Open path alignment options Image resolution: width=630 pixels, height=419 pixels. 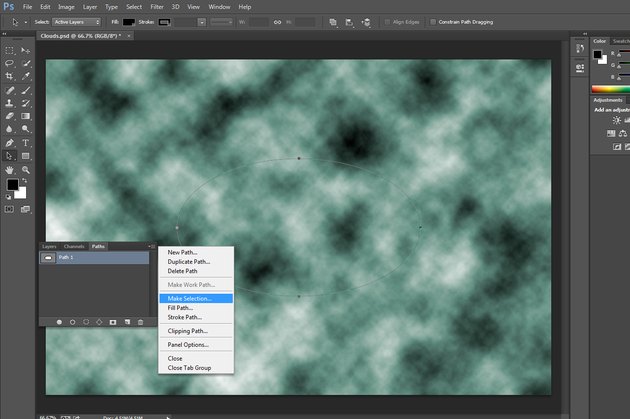349,22
